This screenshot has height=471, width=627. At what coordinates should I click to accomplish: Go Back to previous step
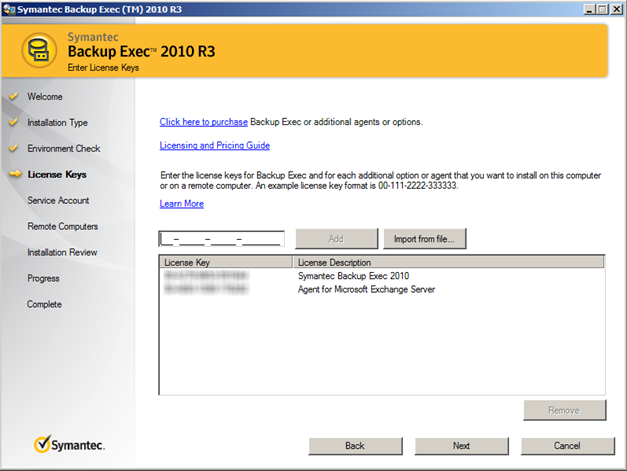coord(355,446)
